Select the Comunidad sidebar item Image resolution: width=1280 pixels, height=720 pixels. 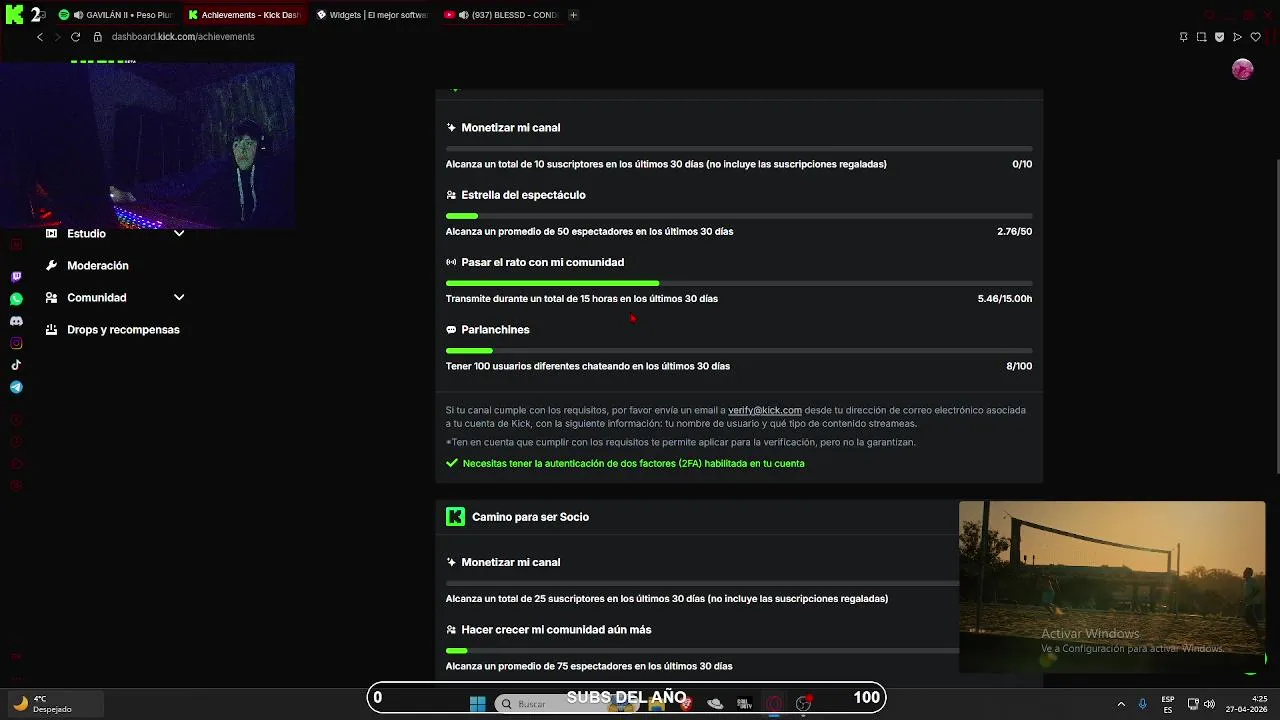pyautogui.click(x=96, y=298)
